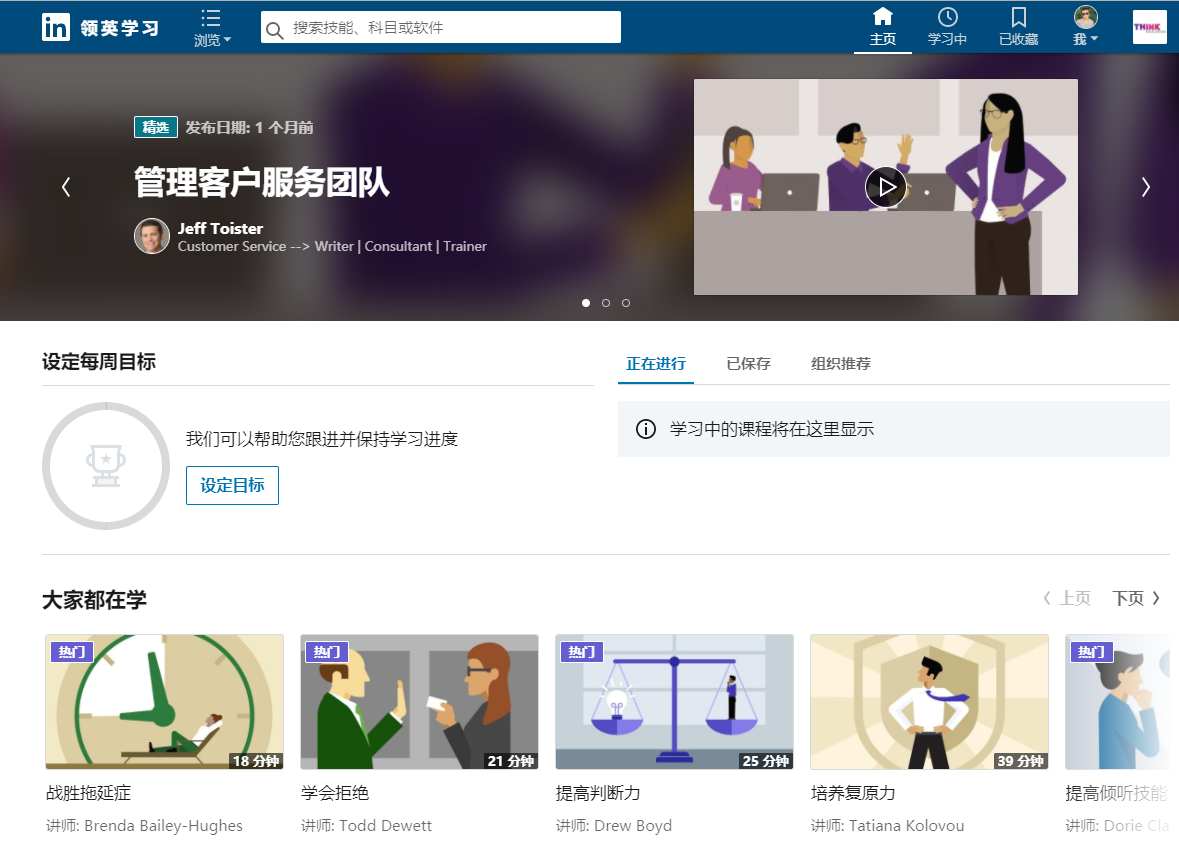Click the 热门 badge on 战胜拖延症

[x=72, y=651]
